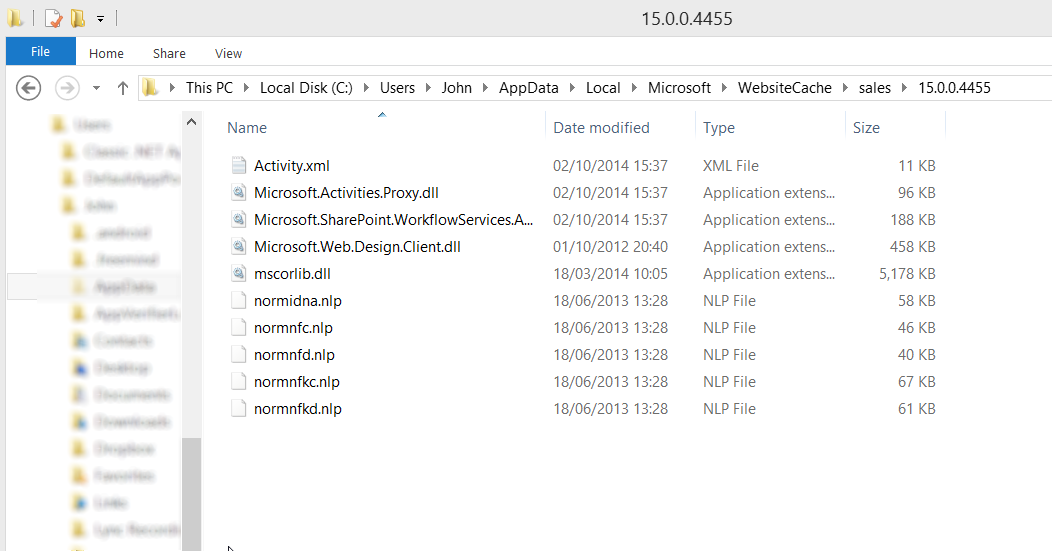This screenshot has width=1052, height=551.
Task: Select Microsoft.SharePoint.WorkflowServices.A... file name
Action: tap(393, 219)
